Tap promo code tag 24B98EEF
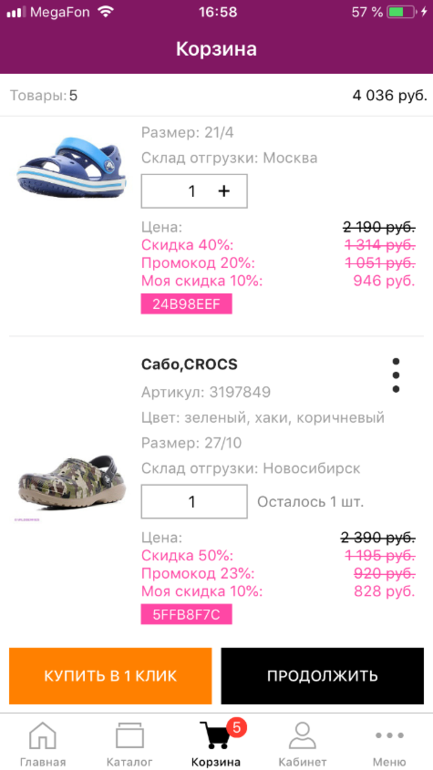The image size is (433, 770). pos(187,304)
